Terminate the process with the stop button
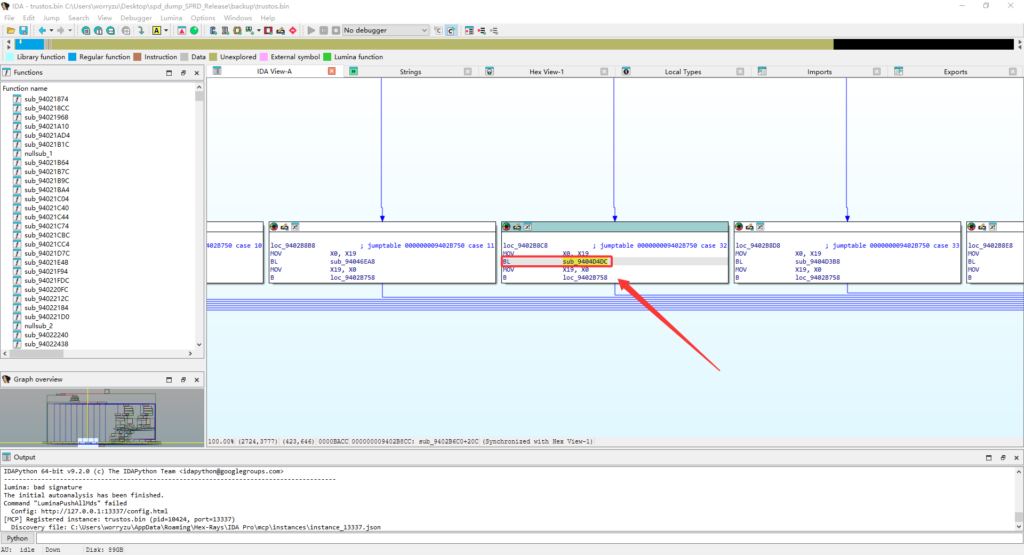This screenshot has width=1024, height=555. [x=336, y=31]
